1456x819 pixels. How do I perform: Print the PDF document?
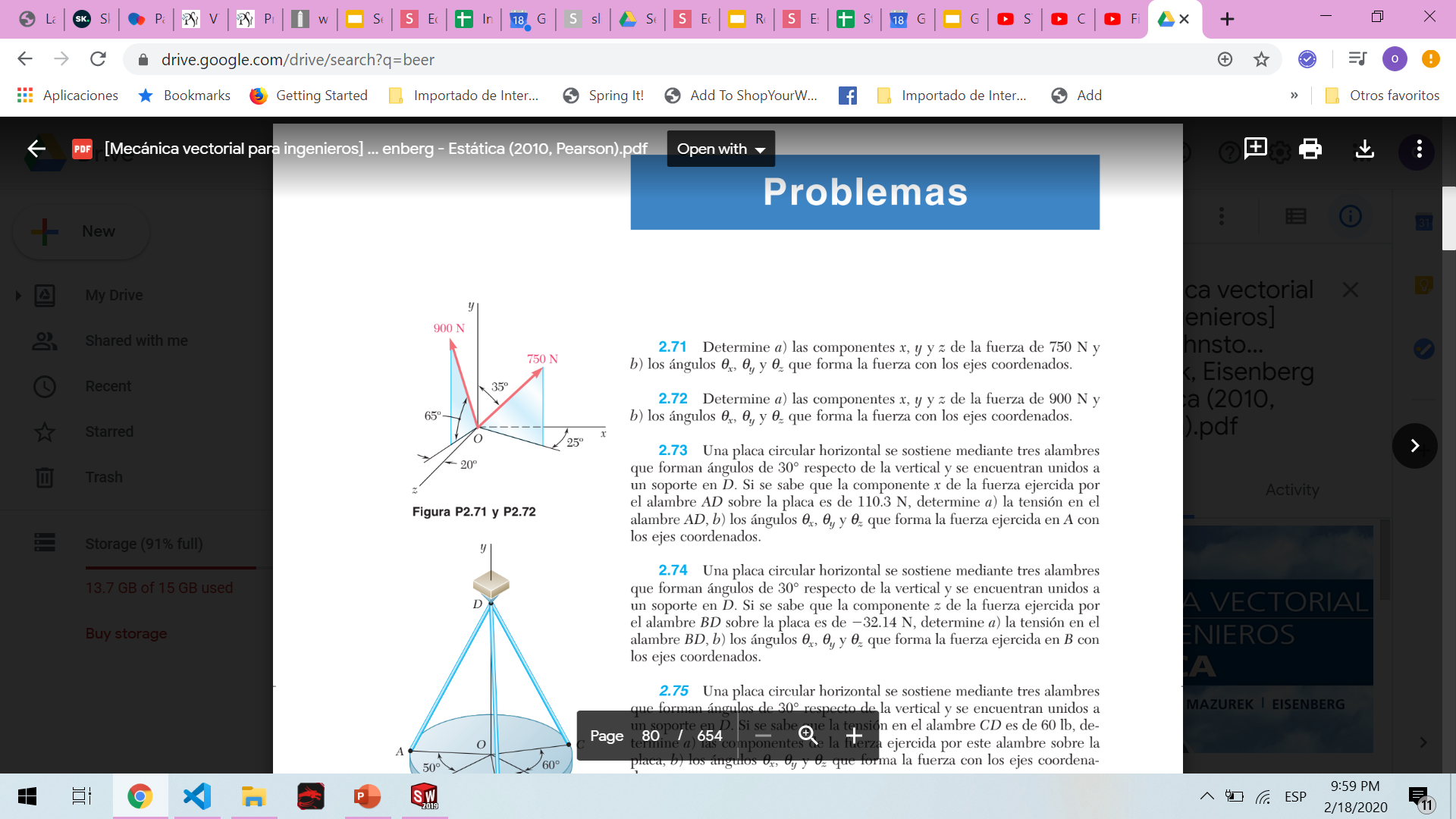point(1310,149)
